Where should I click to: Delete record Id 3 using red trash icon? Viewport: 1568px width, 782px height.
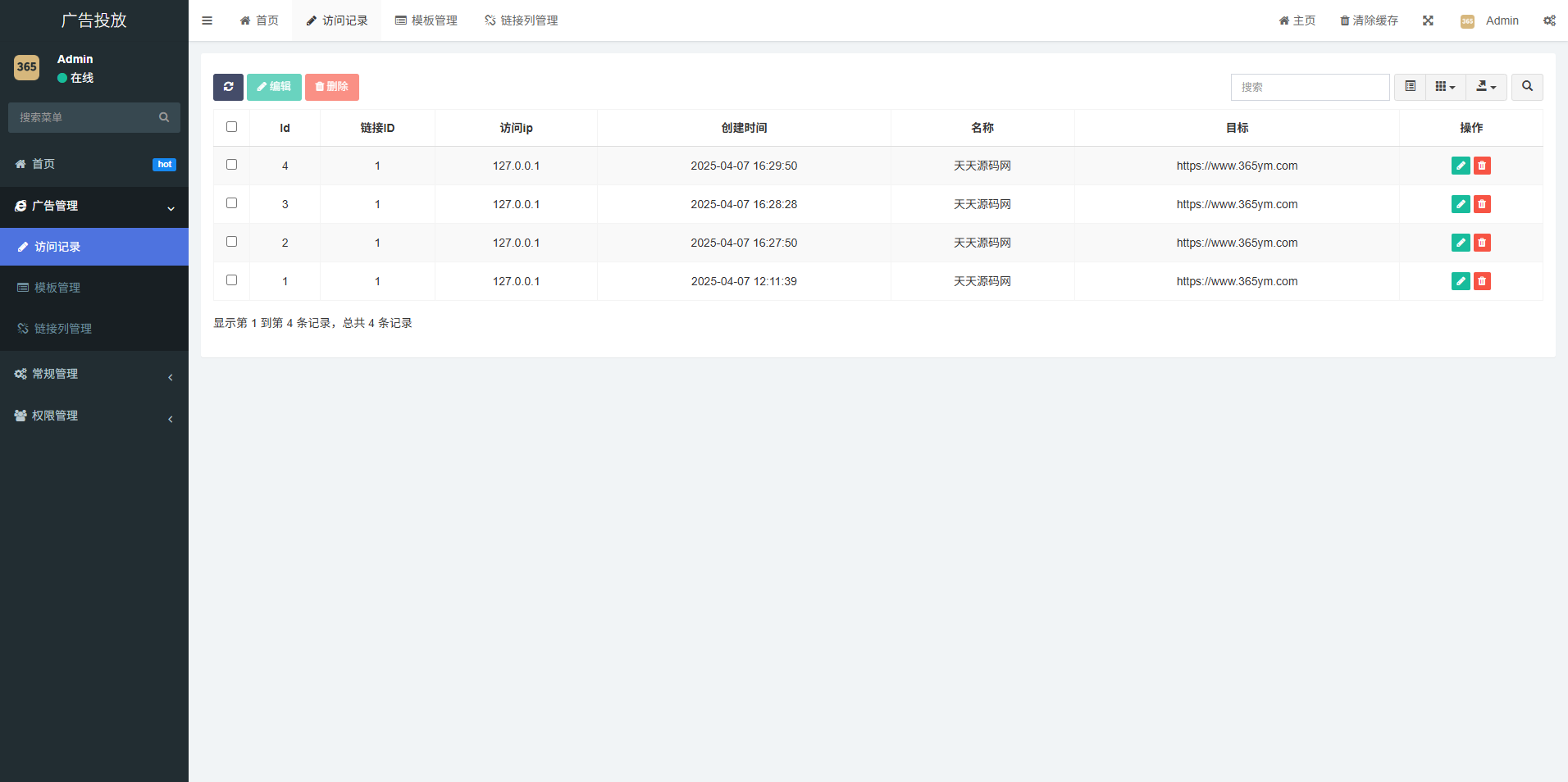coord(1482,204)
